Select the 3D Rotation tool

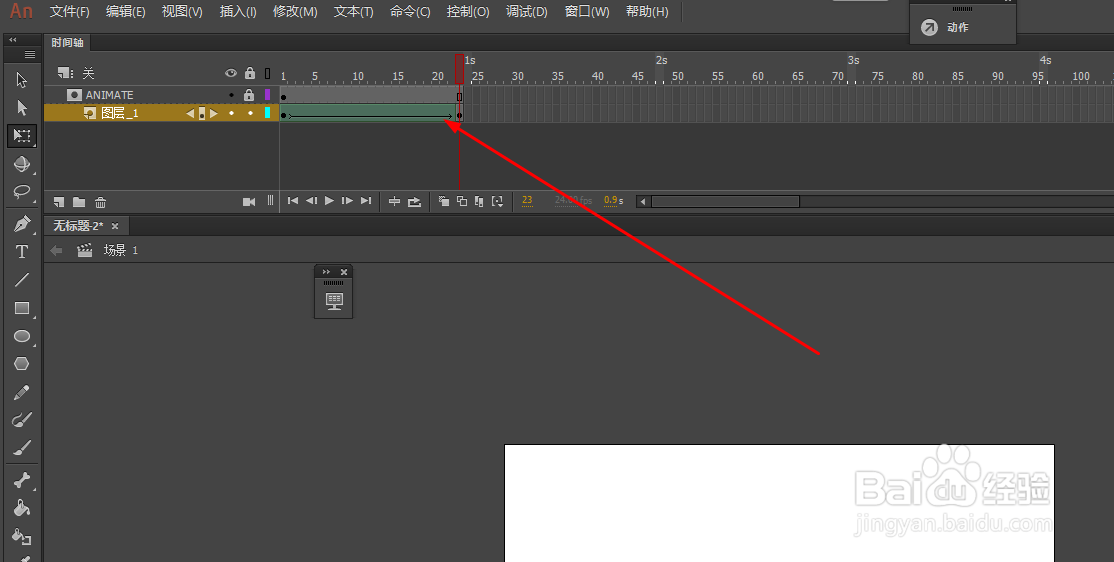pos(21,164)
